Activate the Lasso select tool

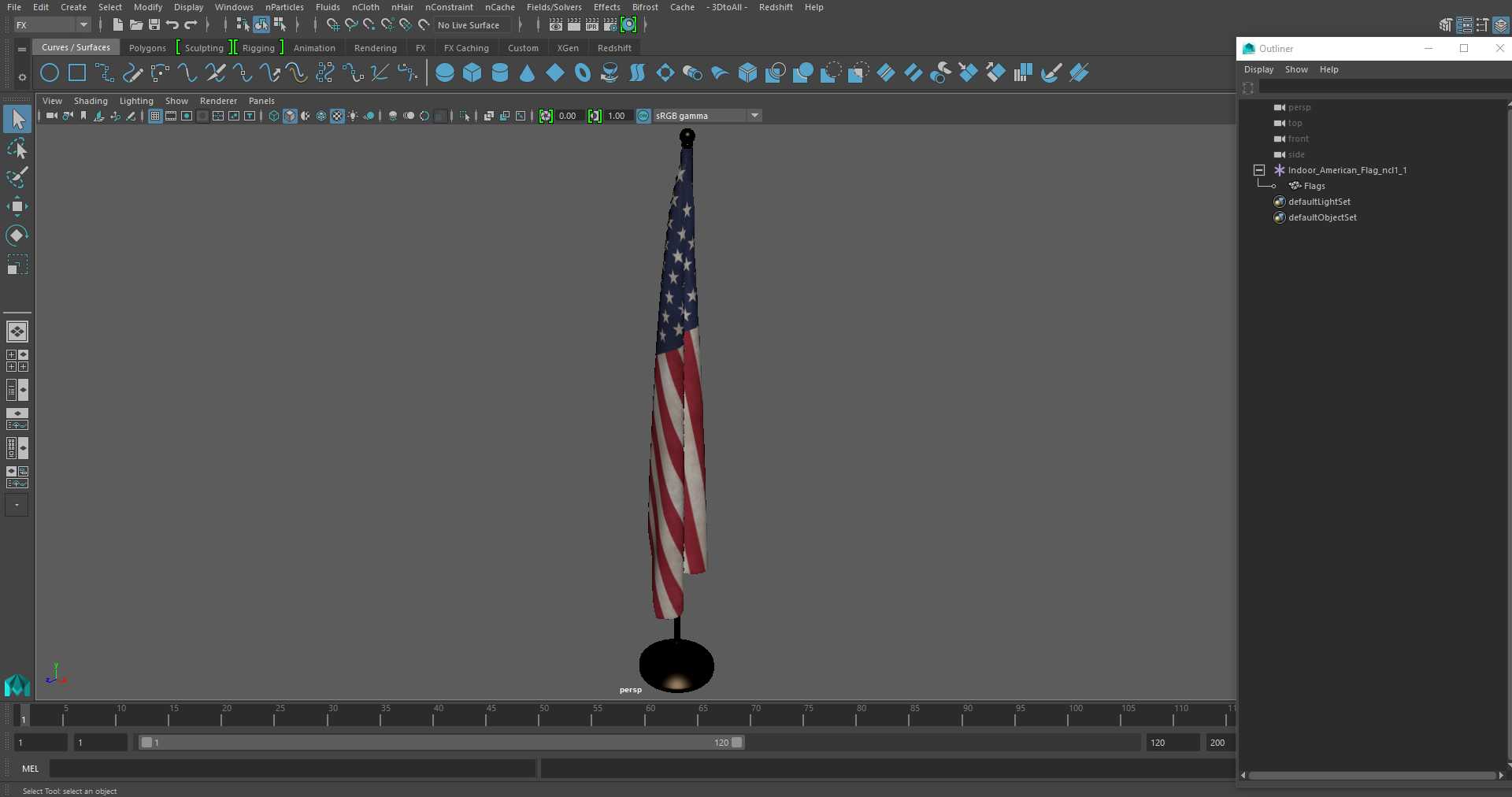[x=17, y=149]
